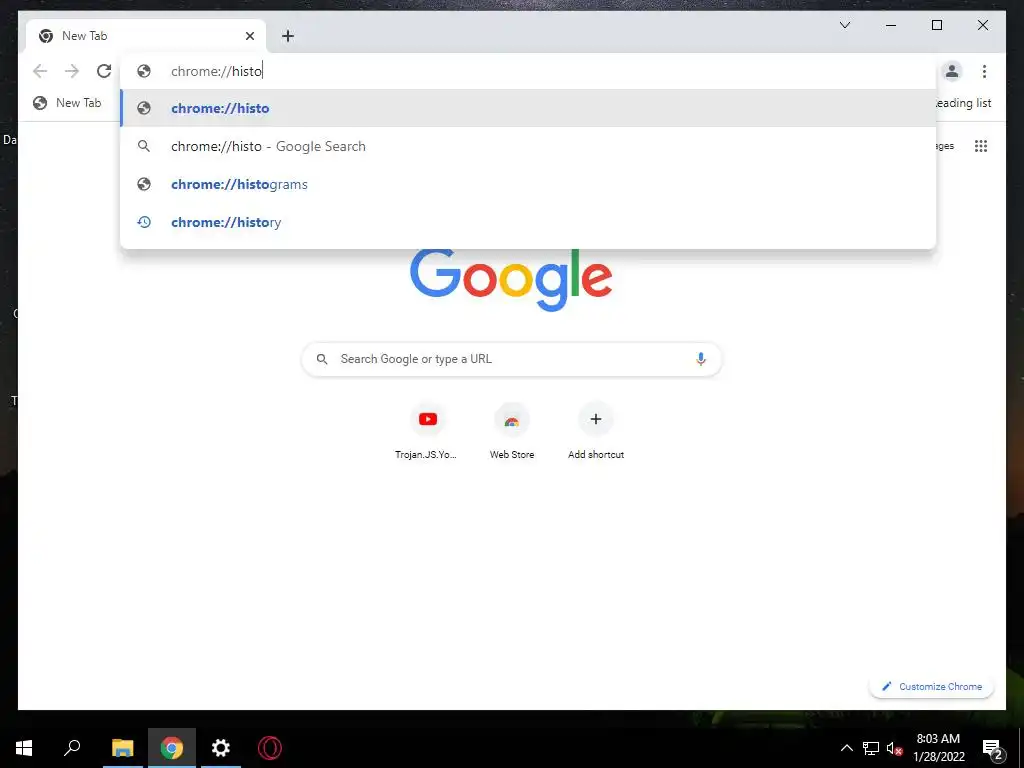Minimize the Chrome window
1024x768 pixels.
click(x=891, y=25)
